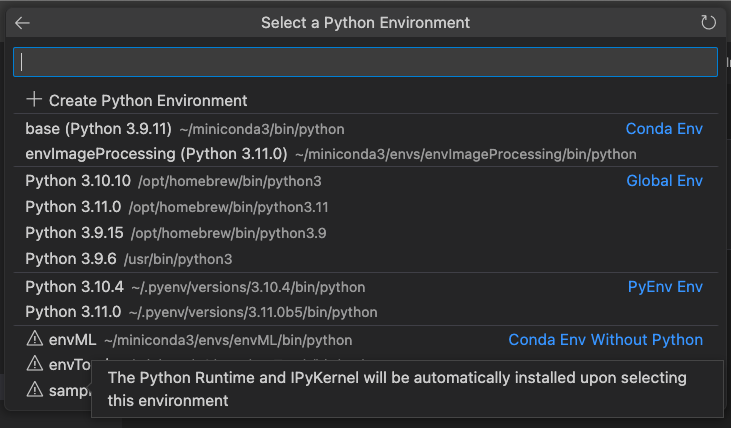The width and height of the screenshot is (731, 428).
Task: Click the Global Env group label
Action: click(x=664, y=181)
